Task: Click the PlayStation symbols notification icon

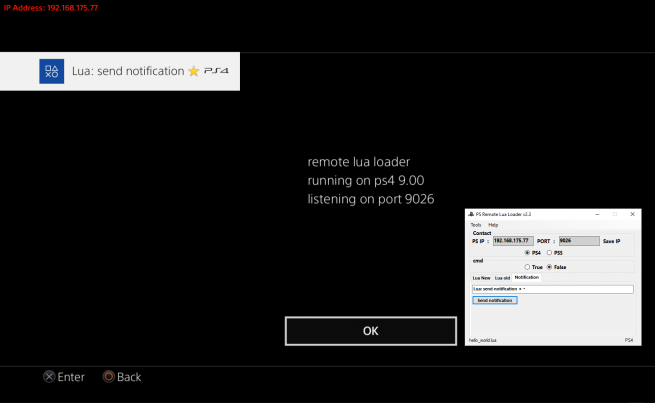Action: point(51,71)
